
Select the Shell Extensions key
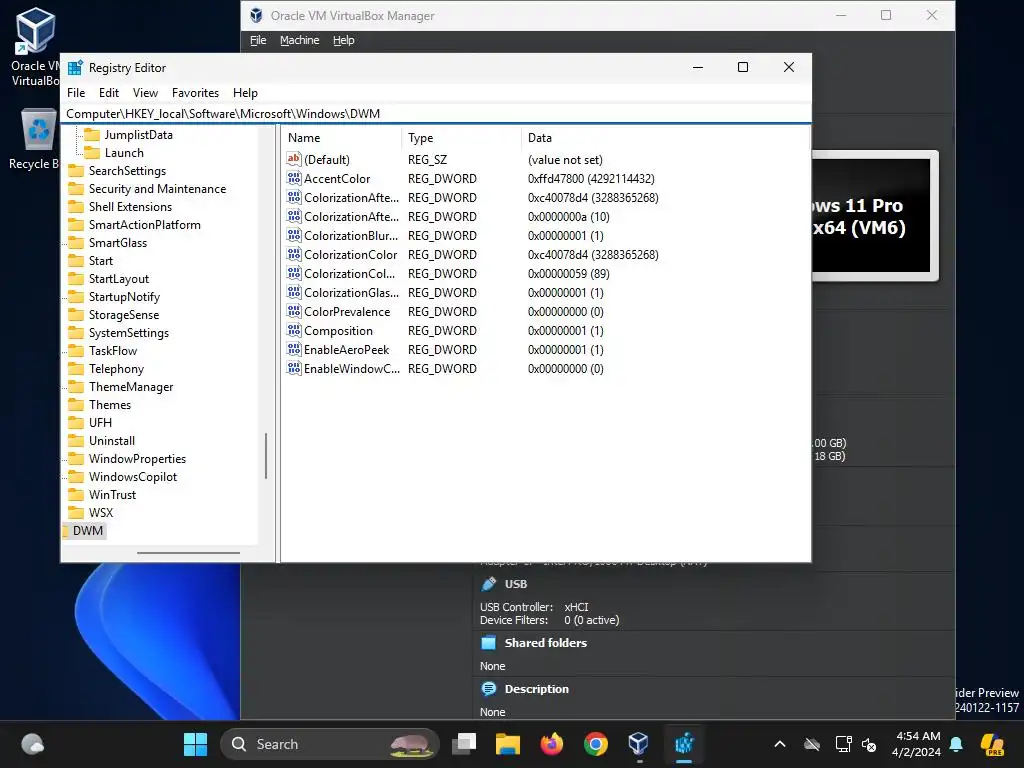[x=130, y=207]
